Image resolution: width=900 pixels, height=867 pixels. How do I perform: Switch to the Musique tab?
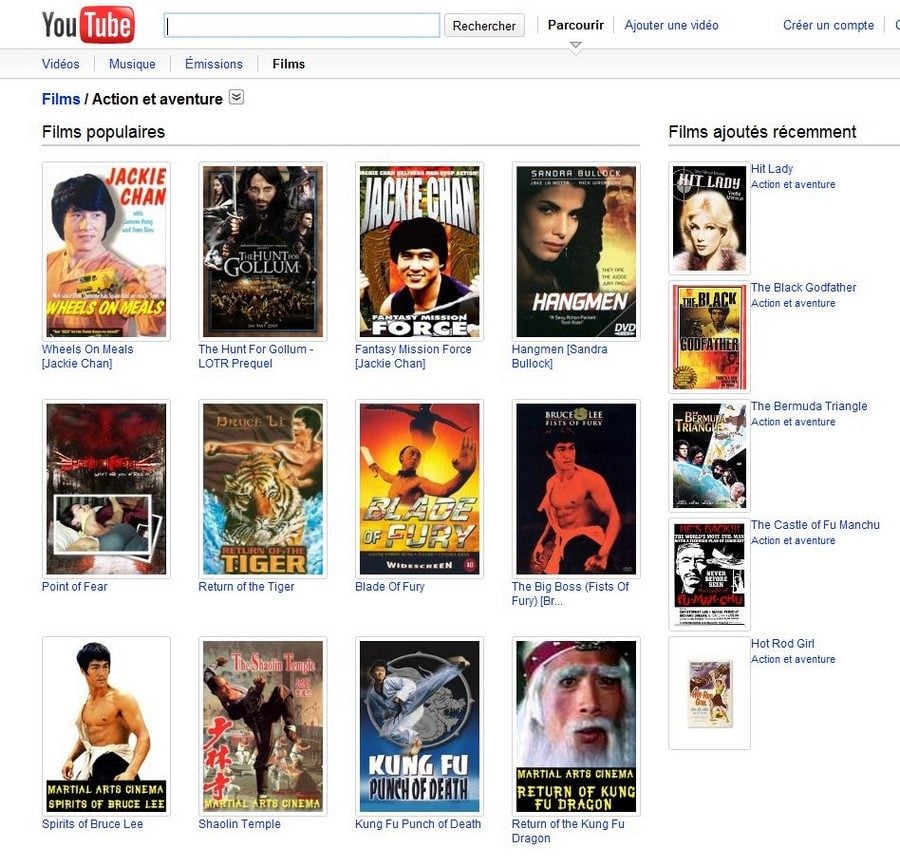tap(132, 64)
